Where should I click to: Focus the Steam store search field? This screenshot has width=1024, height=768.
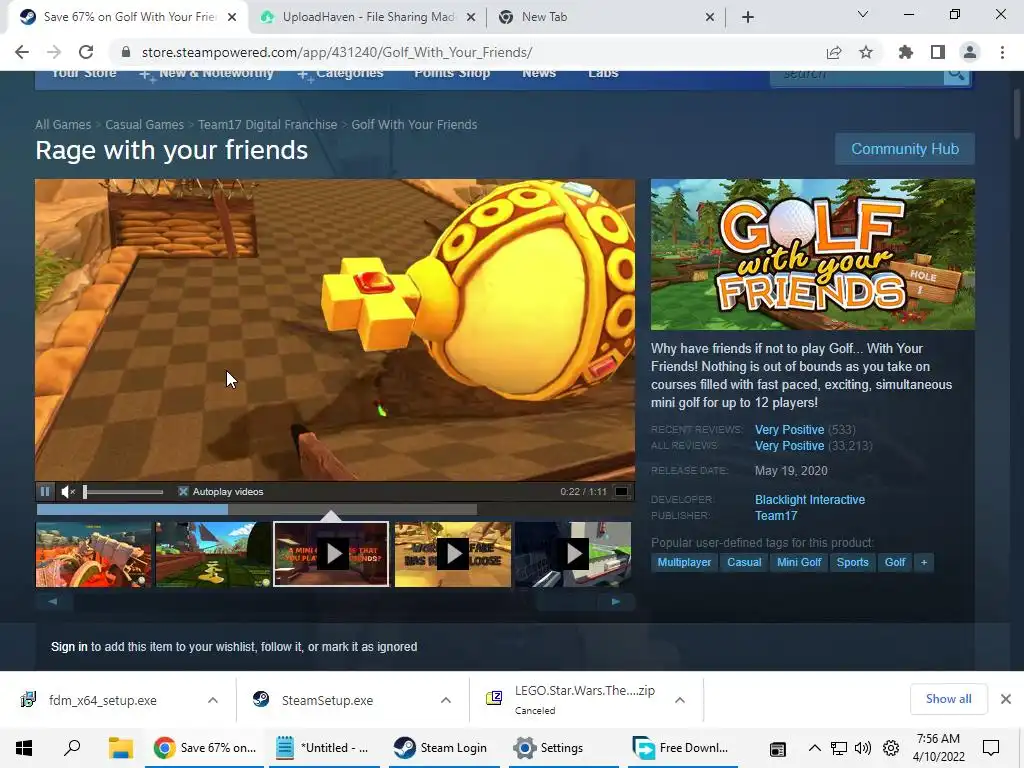857,76
